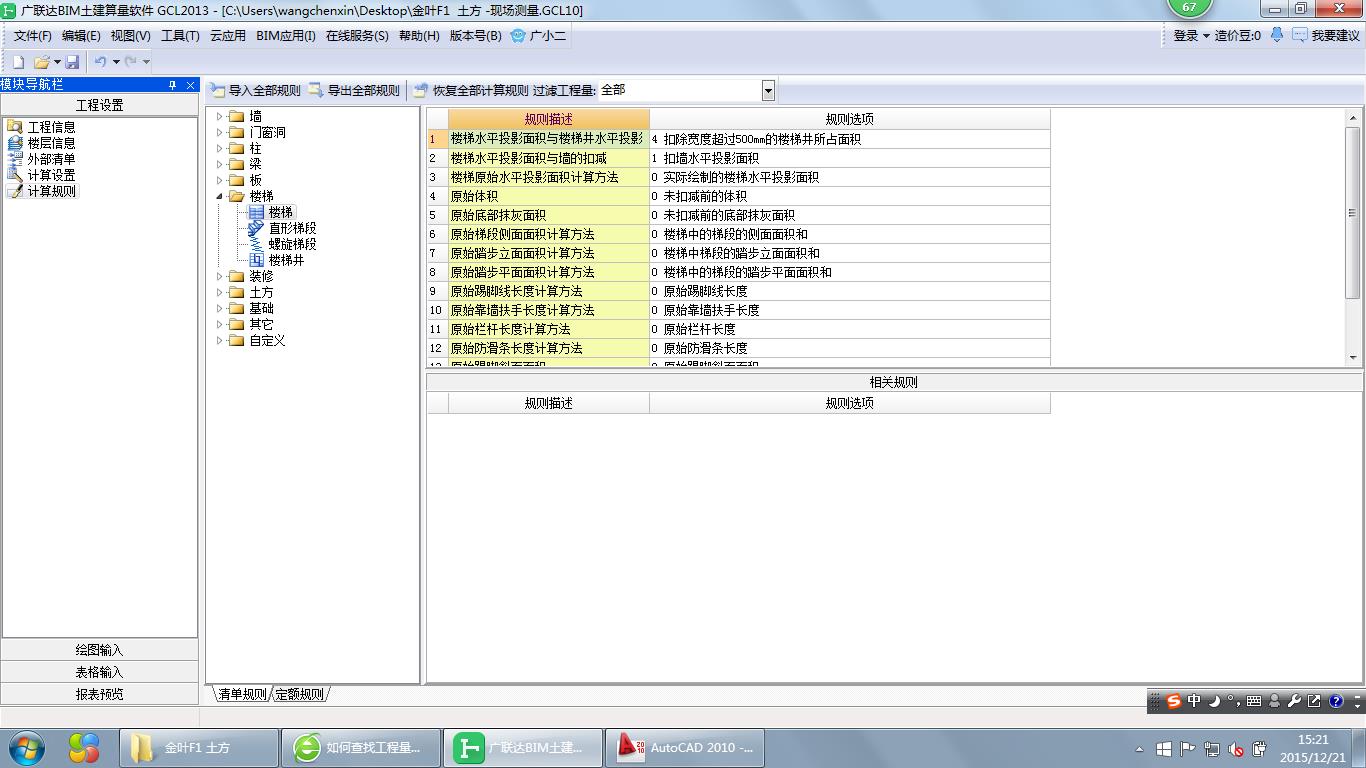Image resolution: width=1366 pixels, height=768 pixels.
Task: Click the upper 规则选项 column header
Action: tap(850, 119)
